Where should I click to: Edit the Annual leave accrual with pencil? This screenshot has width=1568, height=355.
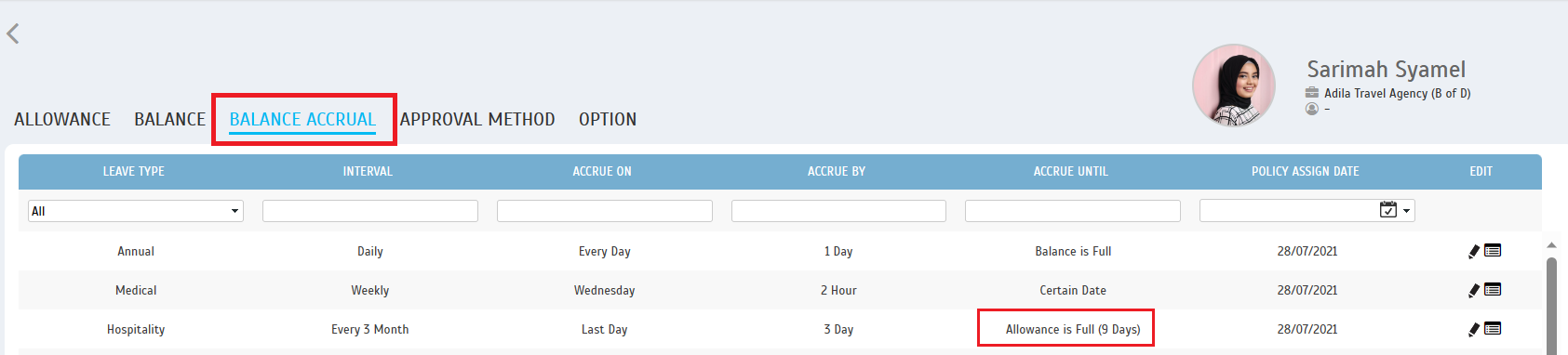[x=1474, y=251]
